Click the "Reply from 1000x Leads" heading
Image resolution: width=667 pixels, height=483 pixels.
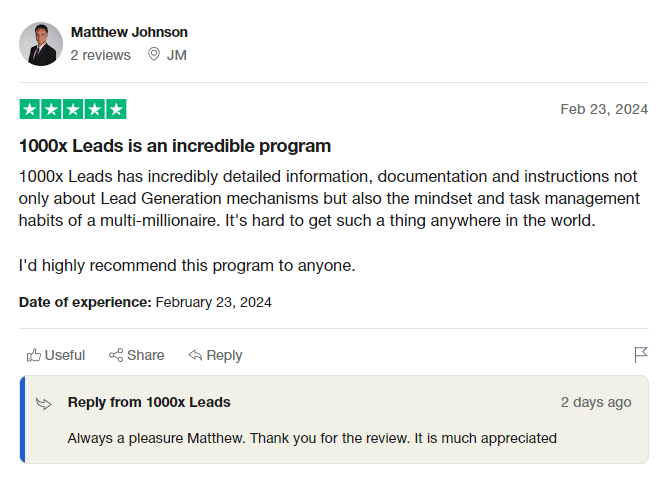(x=149, y=402)
